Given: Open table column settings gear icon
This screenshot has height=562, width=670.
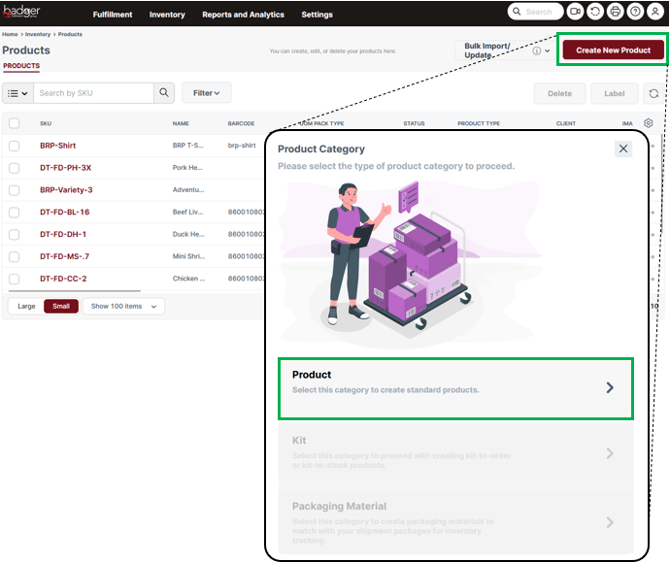Looking at the screenshot, I should pyautogui.click(x=649, y=123).
